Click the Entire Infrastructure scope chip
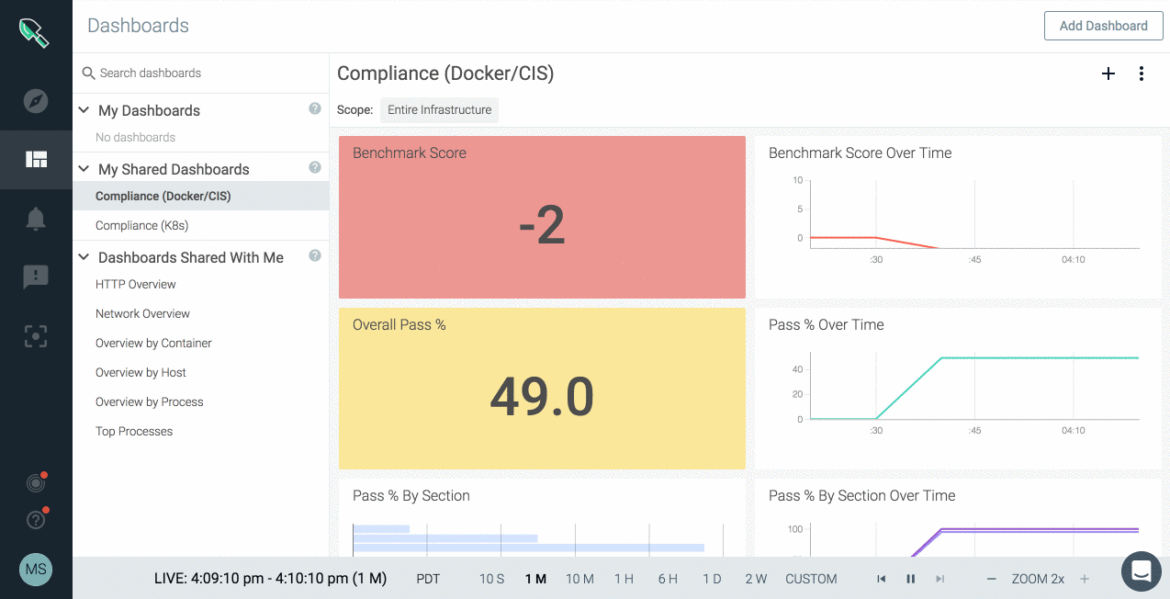This screenshot has width=1170, height=599. click(x=439, y=110)
